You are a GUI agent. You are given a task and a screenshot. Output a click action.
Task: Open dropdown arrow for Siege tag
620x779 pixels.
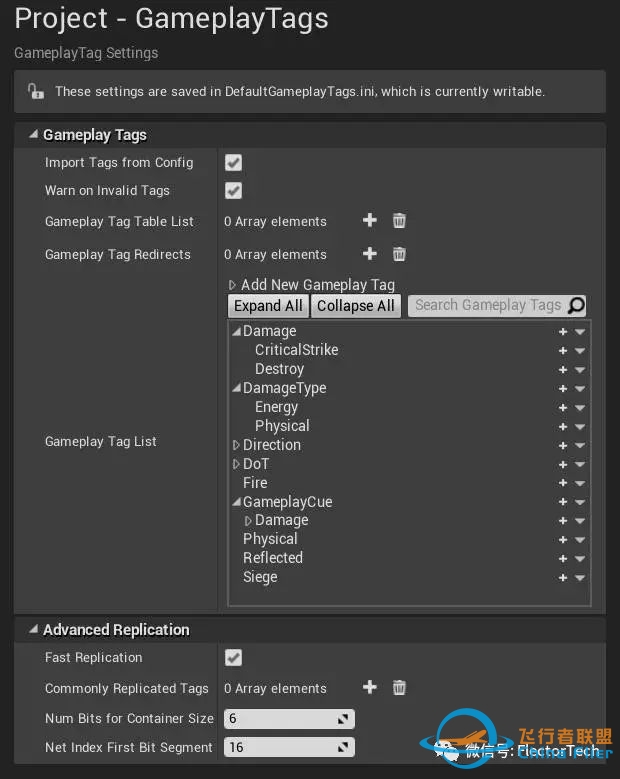coord(580,578)
